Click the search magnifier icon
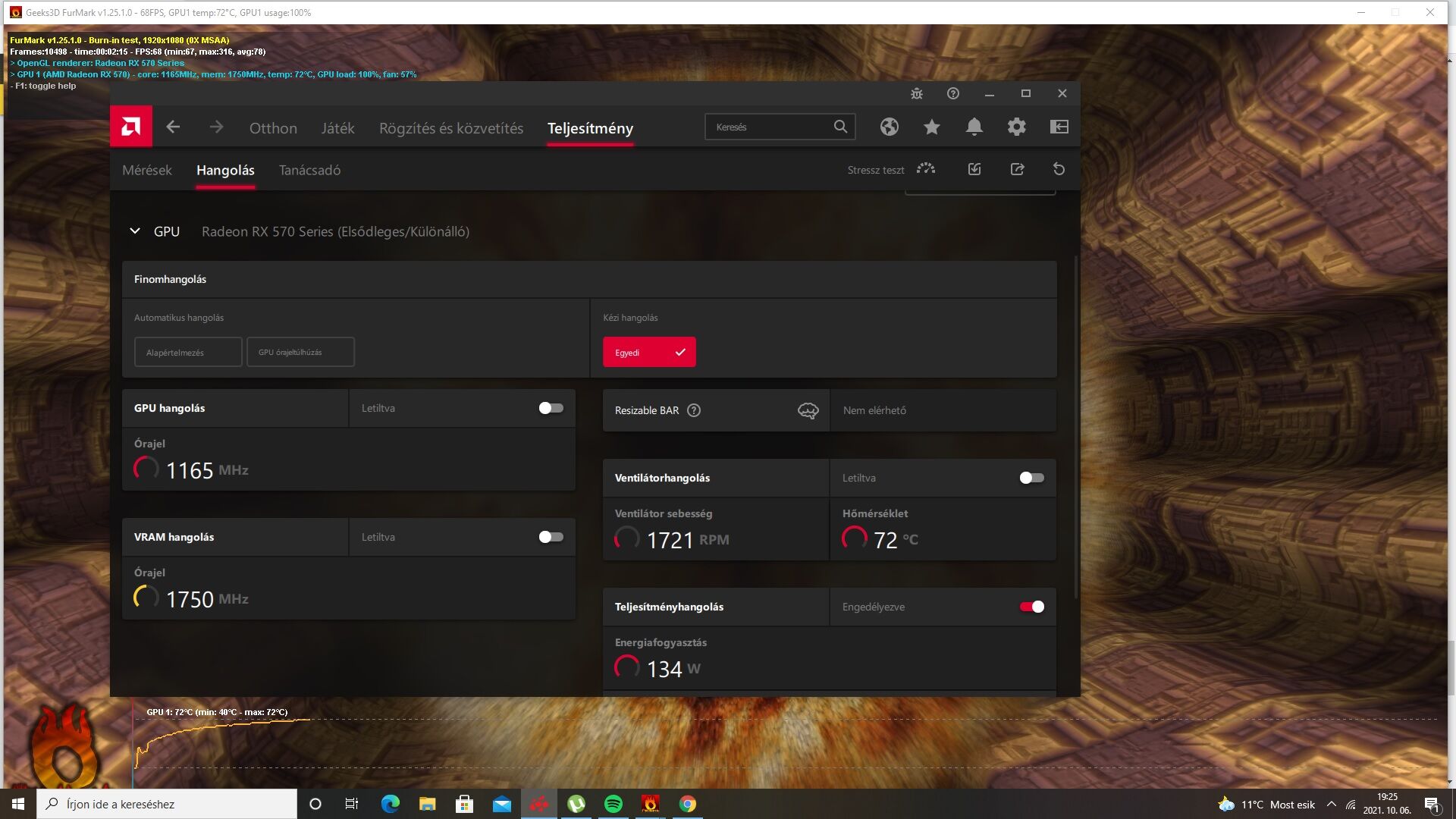This screenshot has width=1456, height=819. 840,127
